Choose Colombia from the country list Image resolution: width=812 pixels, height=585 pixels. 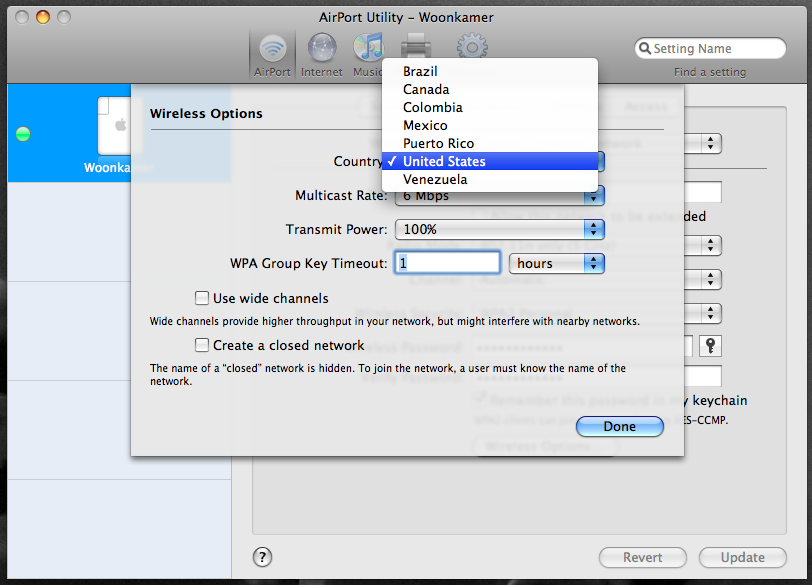[490, 108]
